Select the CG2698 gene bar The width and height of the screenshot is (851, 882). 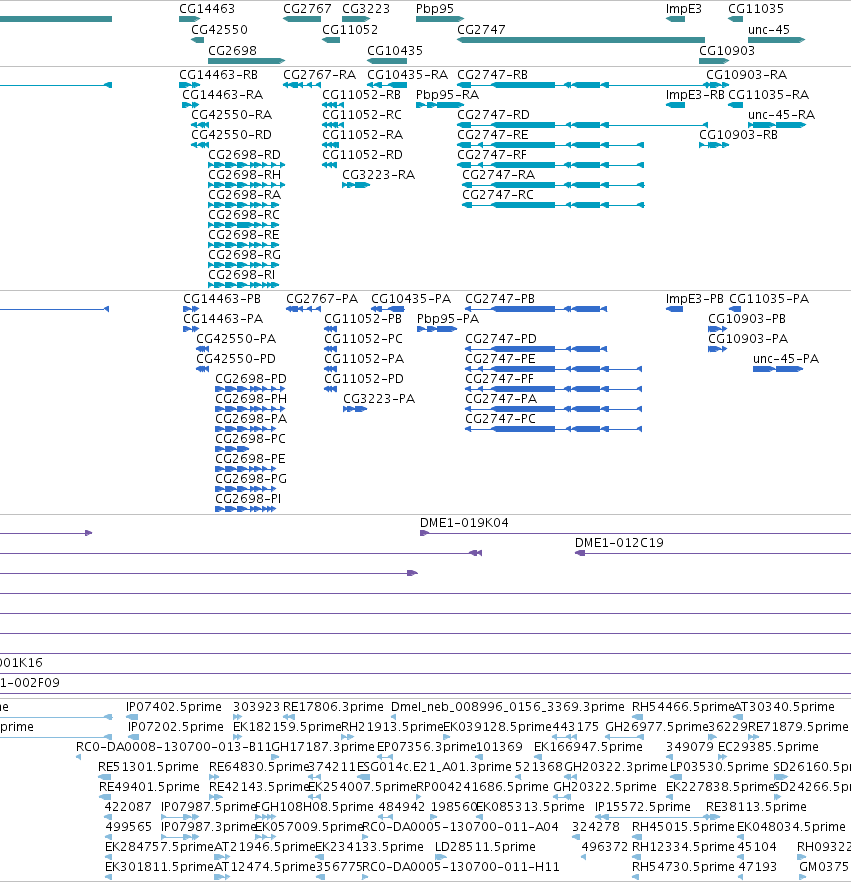246,61
